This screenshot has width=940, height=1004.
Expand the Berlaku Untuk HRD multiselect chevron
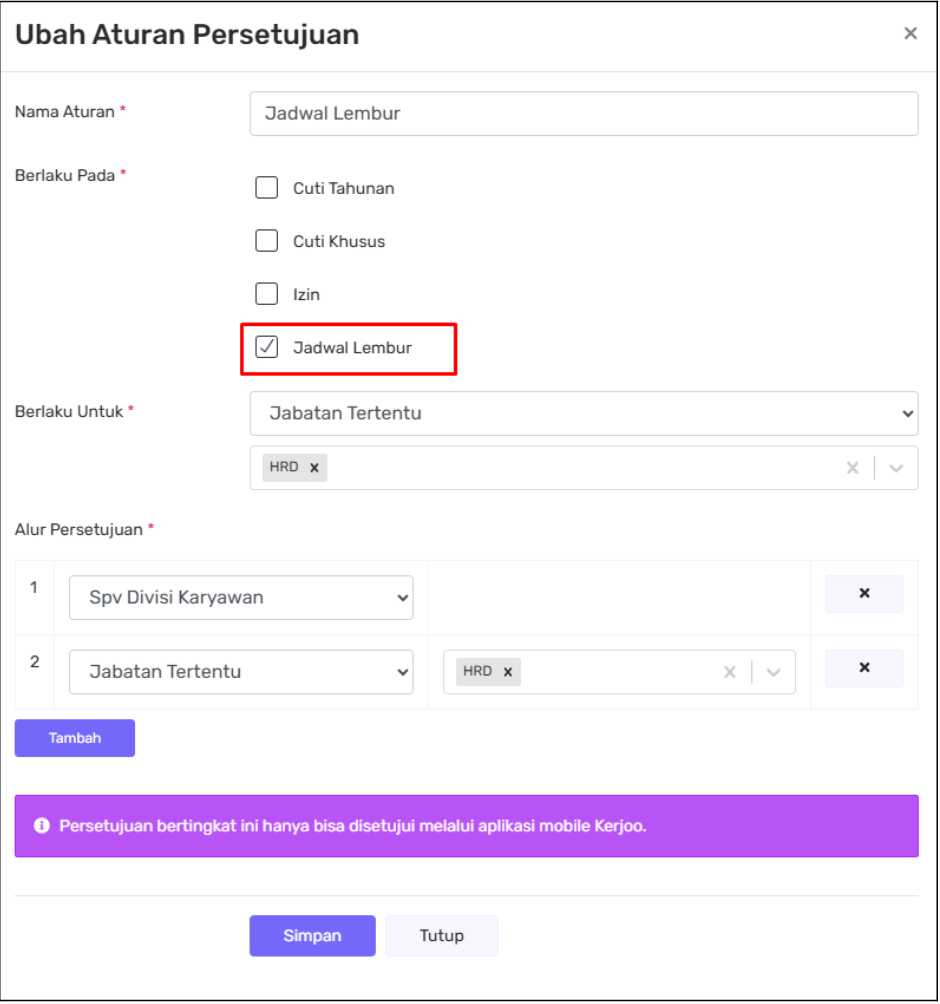coord(896,468)
